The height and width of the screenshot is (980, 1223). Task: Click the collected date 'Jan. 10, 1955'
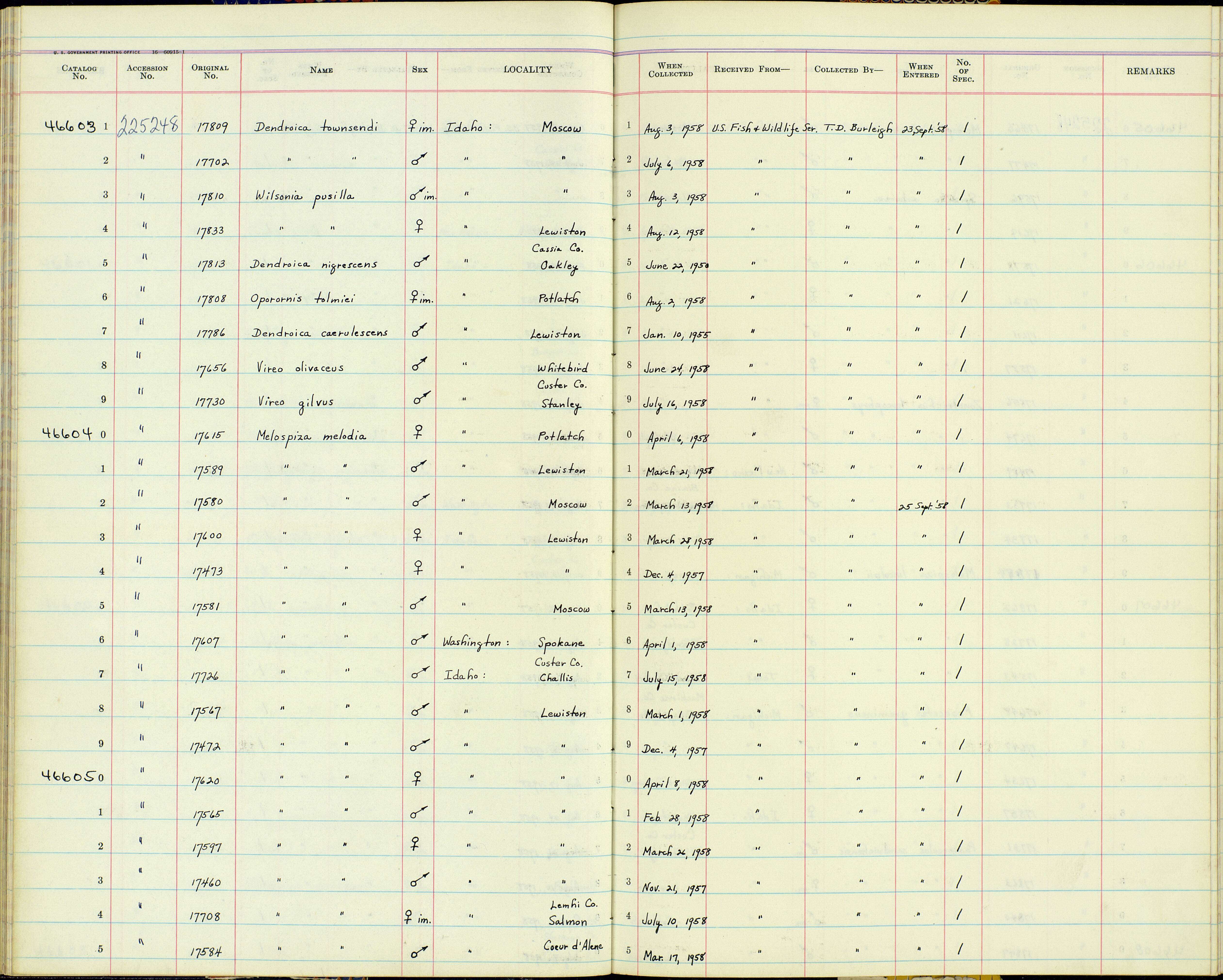pos(676,335)
